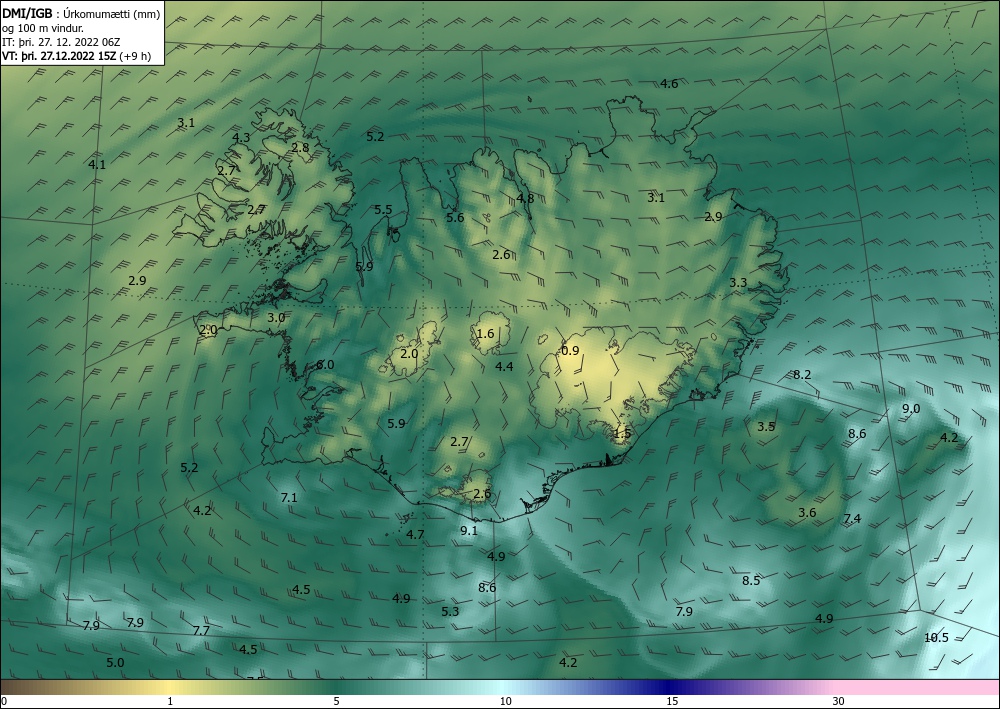Screen dimensions: 1000x709
Task: Click the 7.7 map value
Action: (x=201, y=631)
